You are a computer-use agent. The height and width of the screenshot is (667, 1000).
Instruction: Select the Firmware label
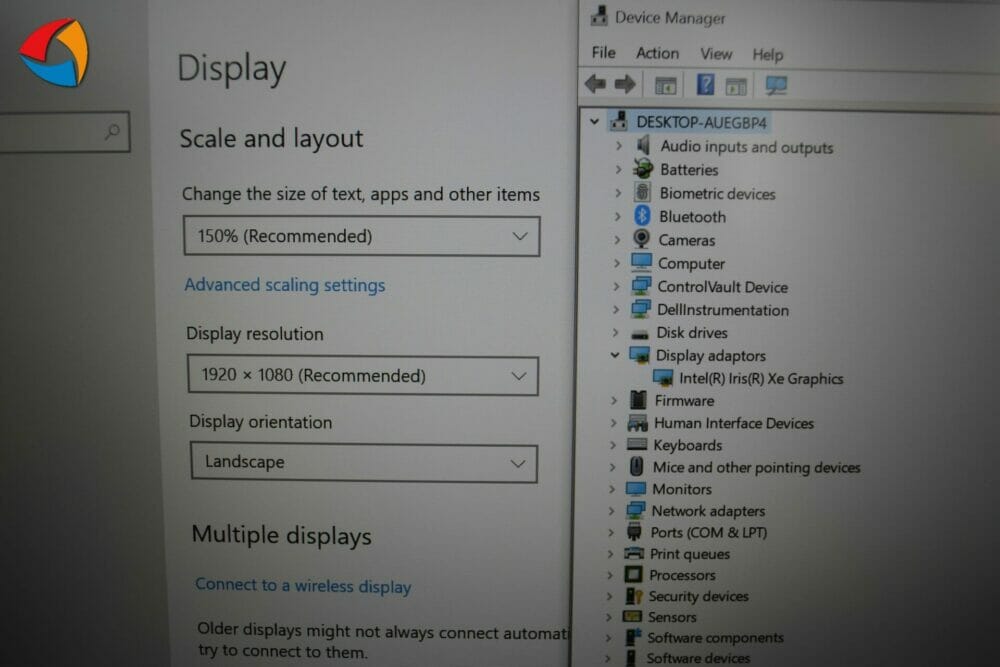[684, 400]
